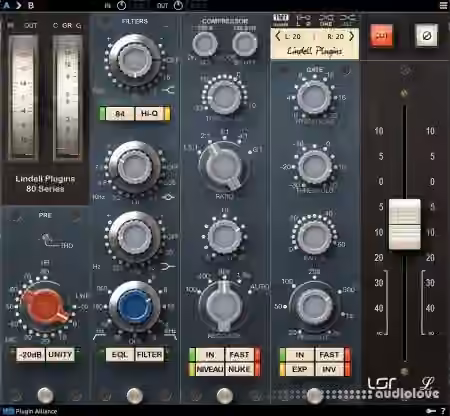The image size is (450, 416).
Task: Click the R: 20 channel value
Action: pyautogui.click(x=335, y=37)
